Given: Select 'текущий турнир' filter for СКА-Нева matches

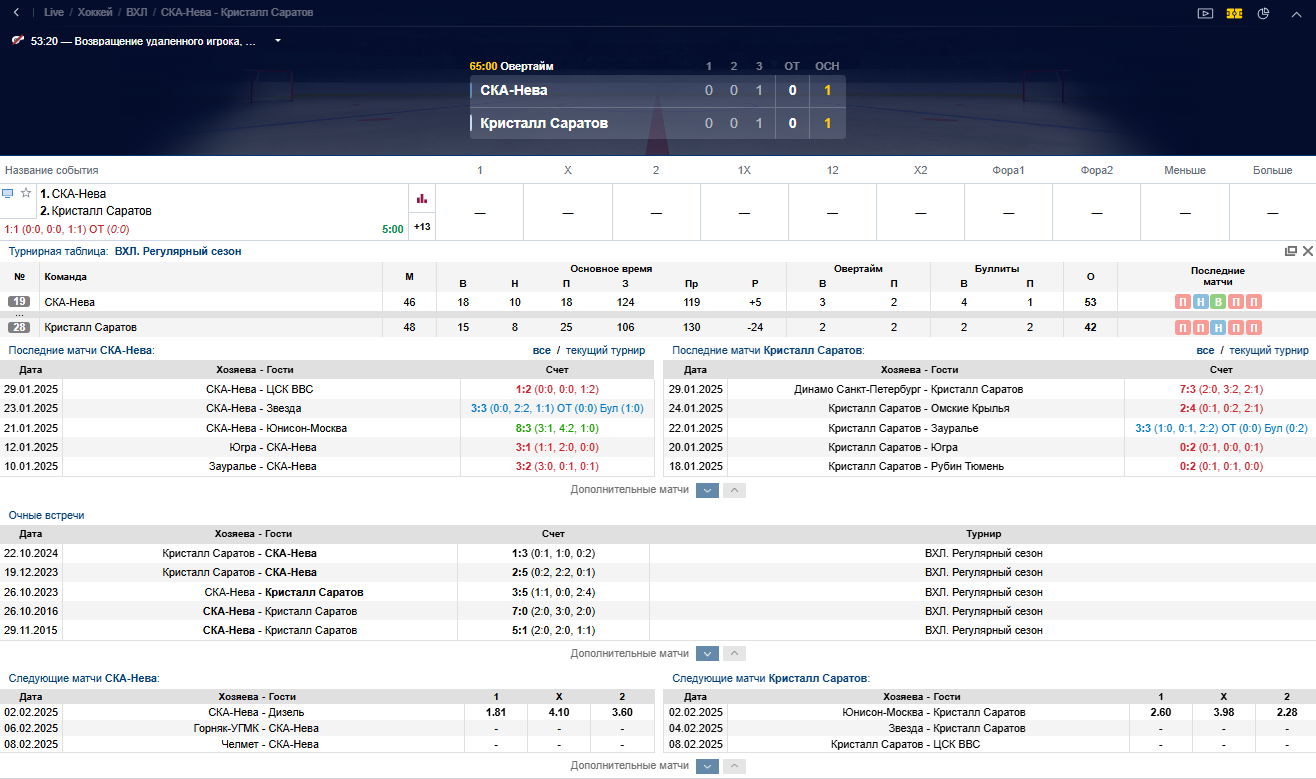Looking at the screenshot, I should pyautogui.click(x=605, y=350).
